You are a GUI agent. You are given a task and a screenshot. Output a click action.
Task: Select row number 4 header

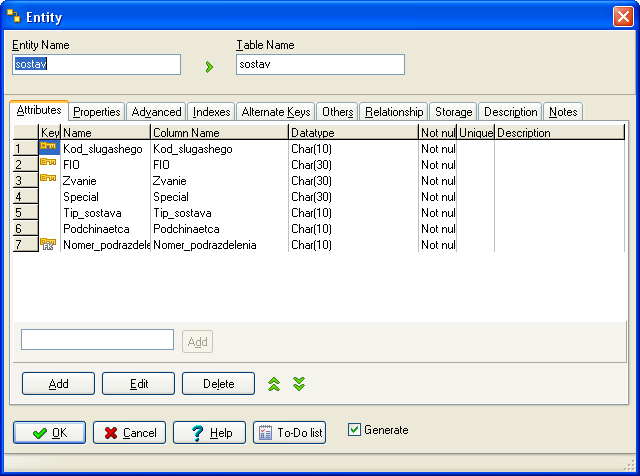26,197
